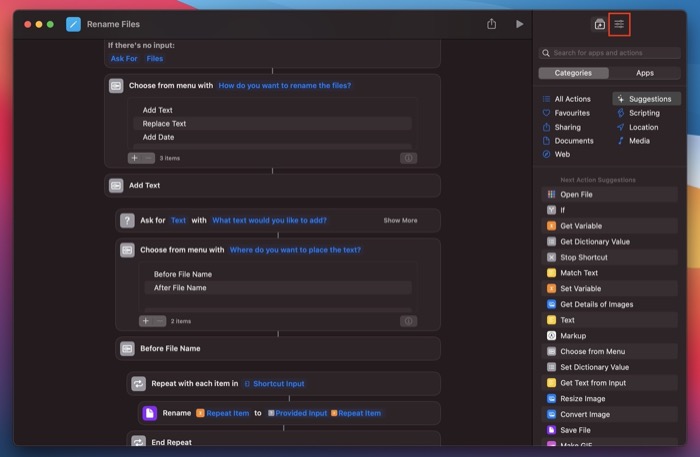Add the If suggested action
Image resolution: width=700 pixels, height=457 pixels.
[x=610, y=210]
